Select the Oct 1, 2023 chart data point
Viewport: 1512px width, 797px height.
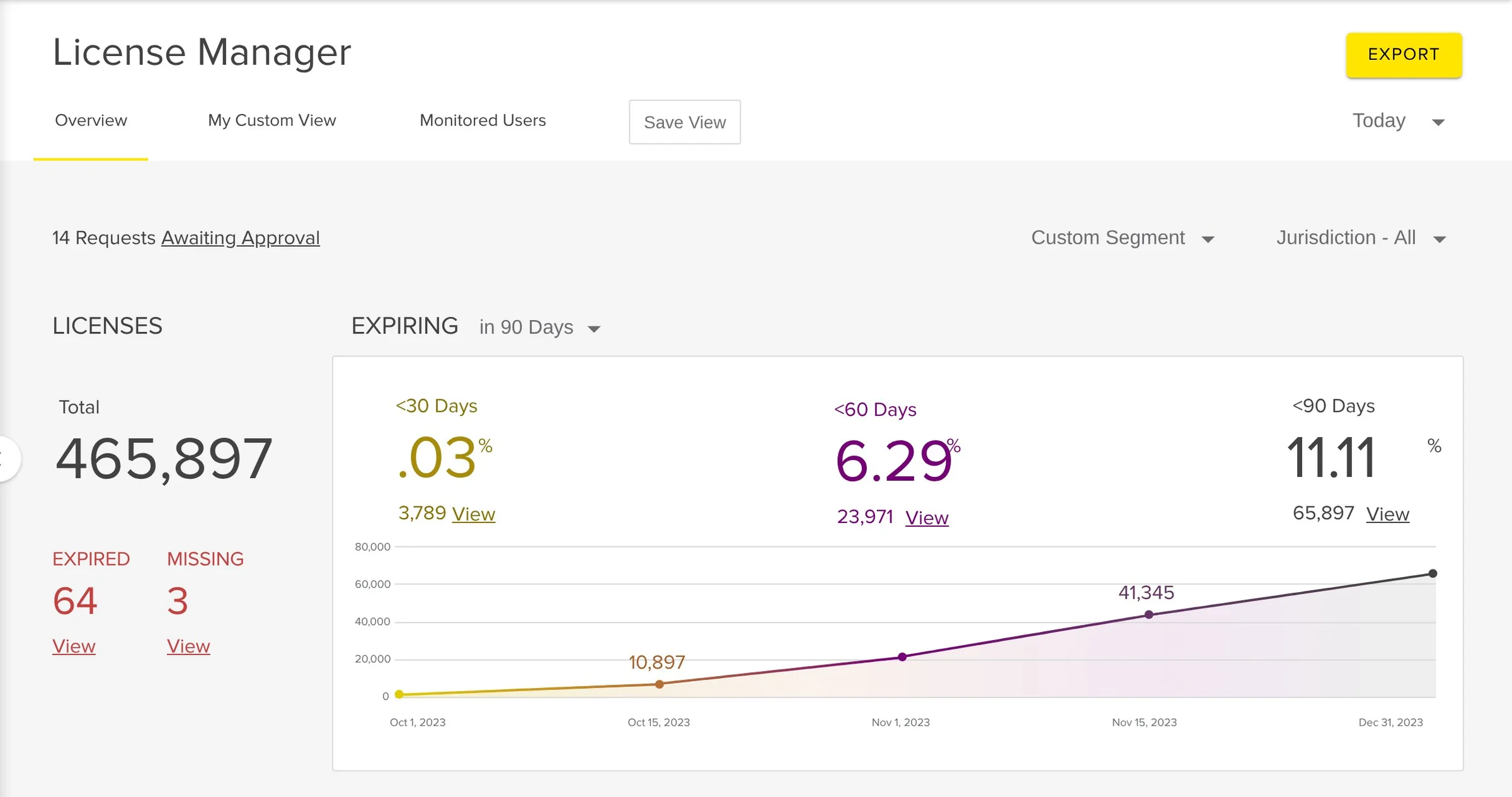pos(399,694)
